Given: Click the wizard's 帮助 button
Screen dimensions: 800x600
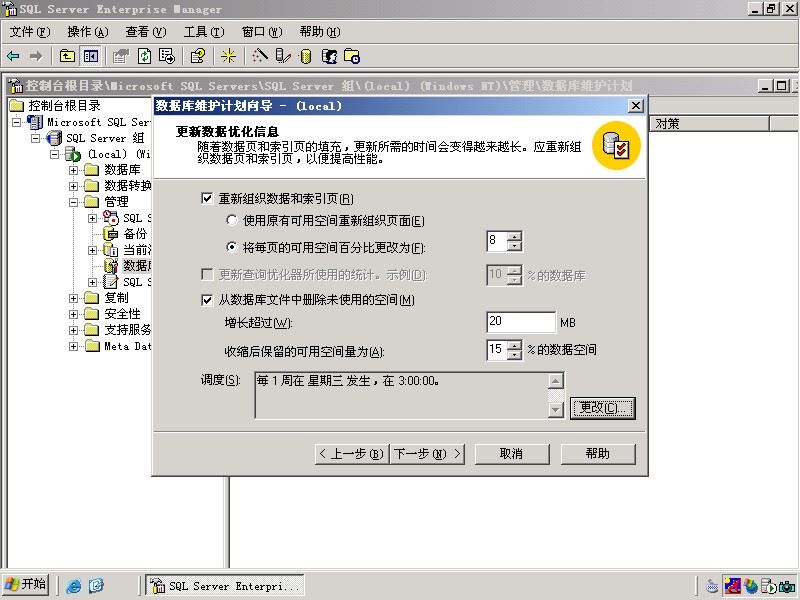Looking at the screenshot, I should [598, 454].
